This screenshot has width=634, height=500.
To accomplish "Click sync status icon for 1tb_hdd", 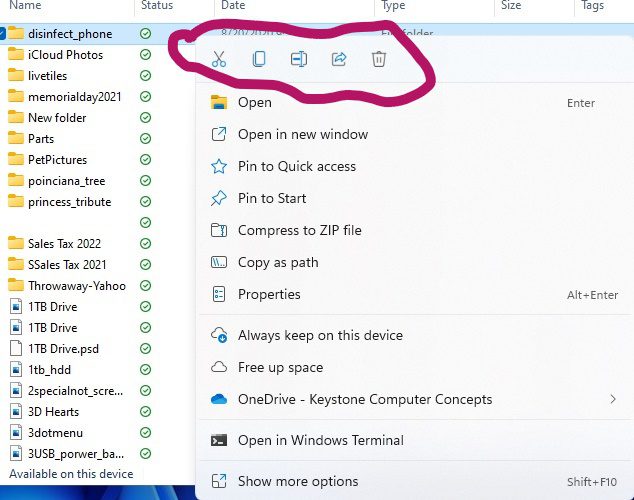I will point(146,370).
